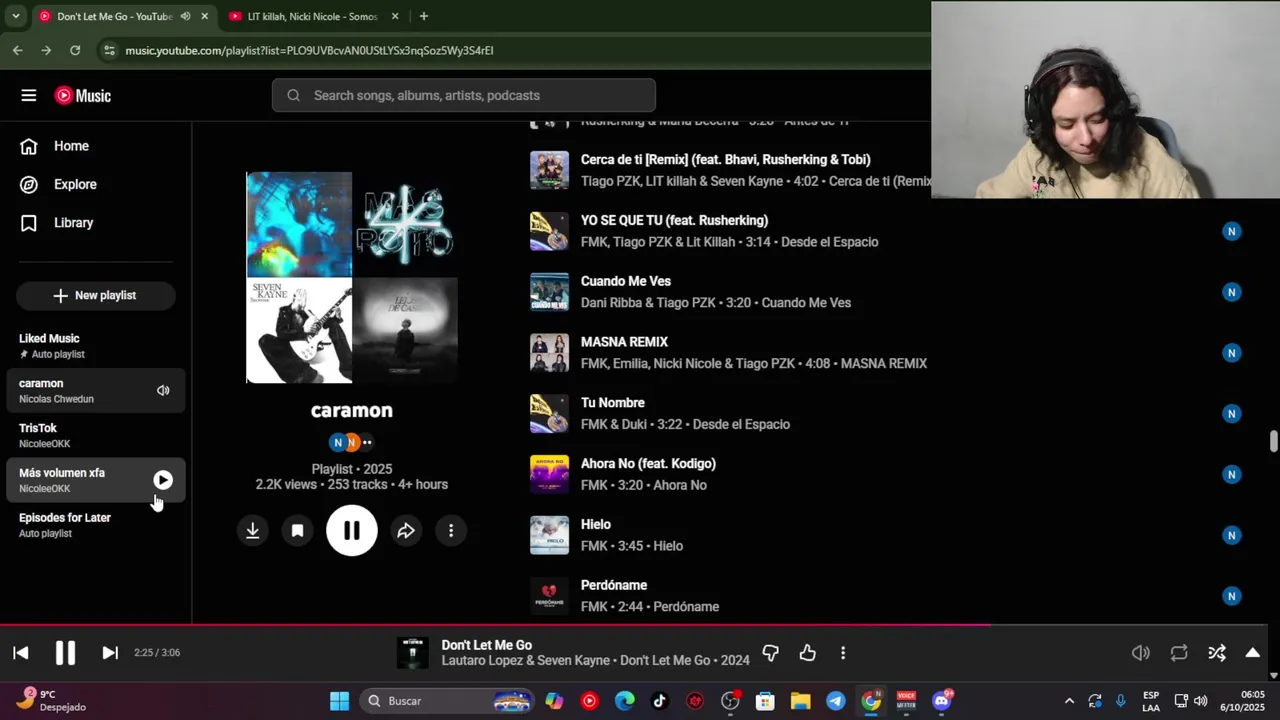Click Hielo track thumbnail

pos(549,535)
